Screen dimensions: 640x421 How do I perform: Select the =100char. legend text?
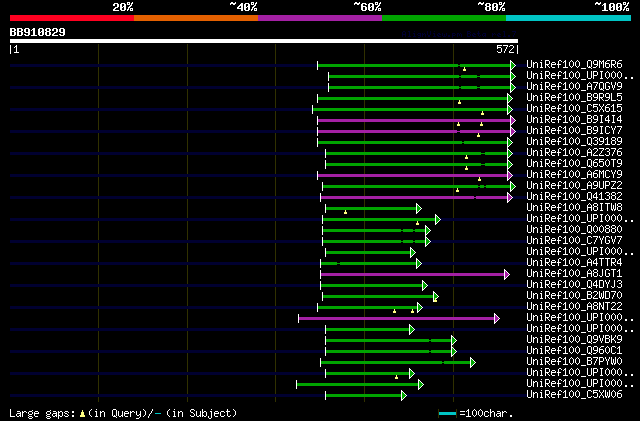click(487, 414)
